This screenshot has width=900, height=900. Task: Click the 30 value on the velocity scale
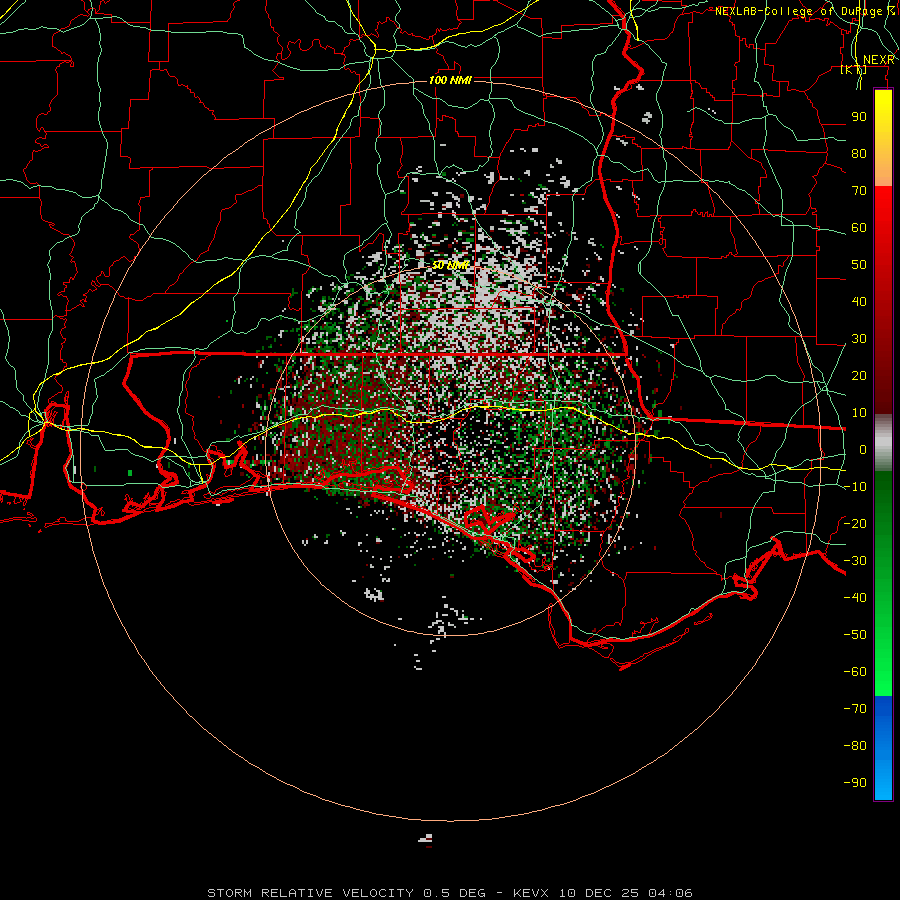click(859, 339)
